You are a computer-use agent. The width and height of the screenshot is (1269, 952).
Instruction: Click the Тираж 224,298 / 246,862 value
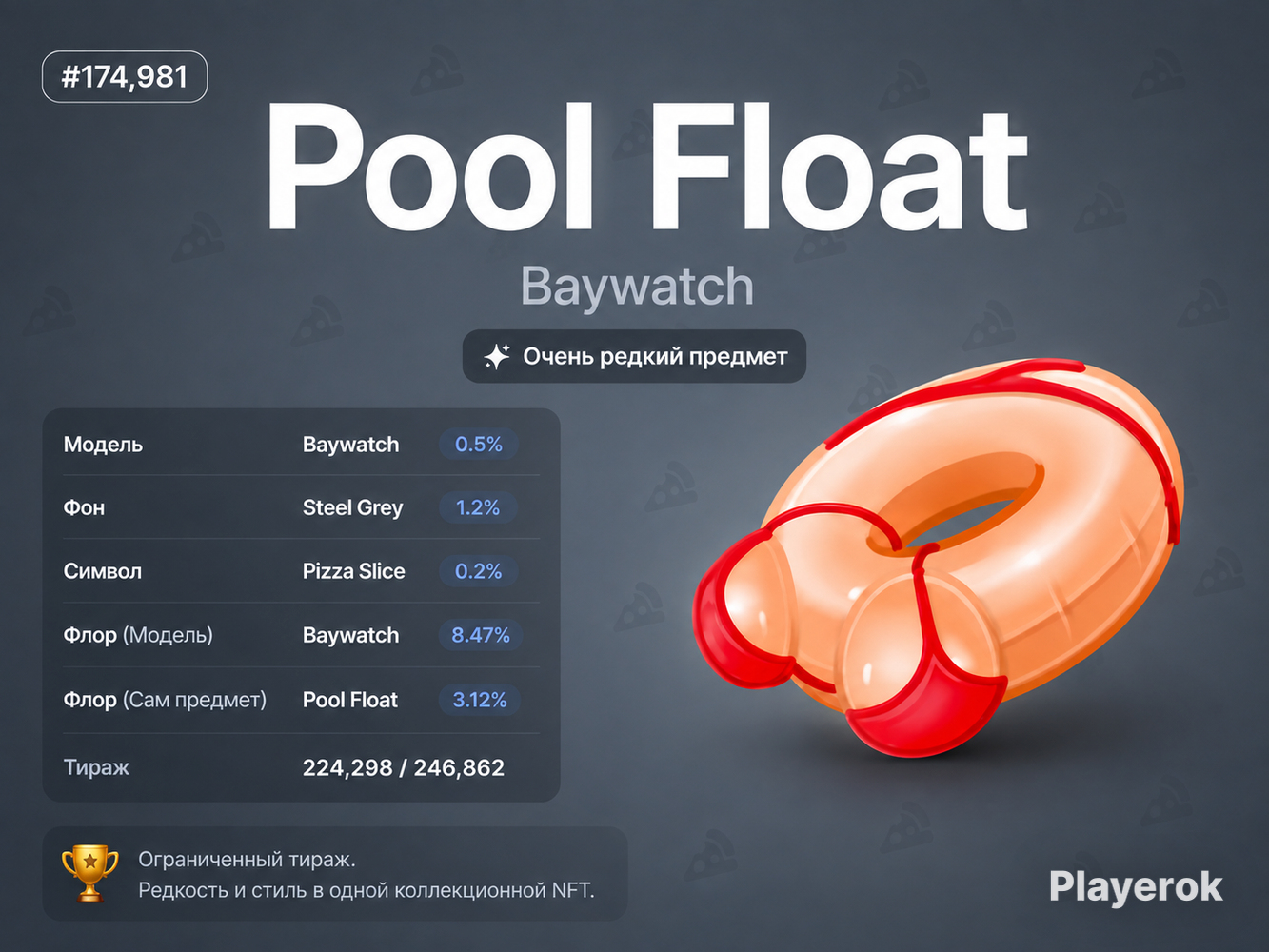tap(404, 767)
